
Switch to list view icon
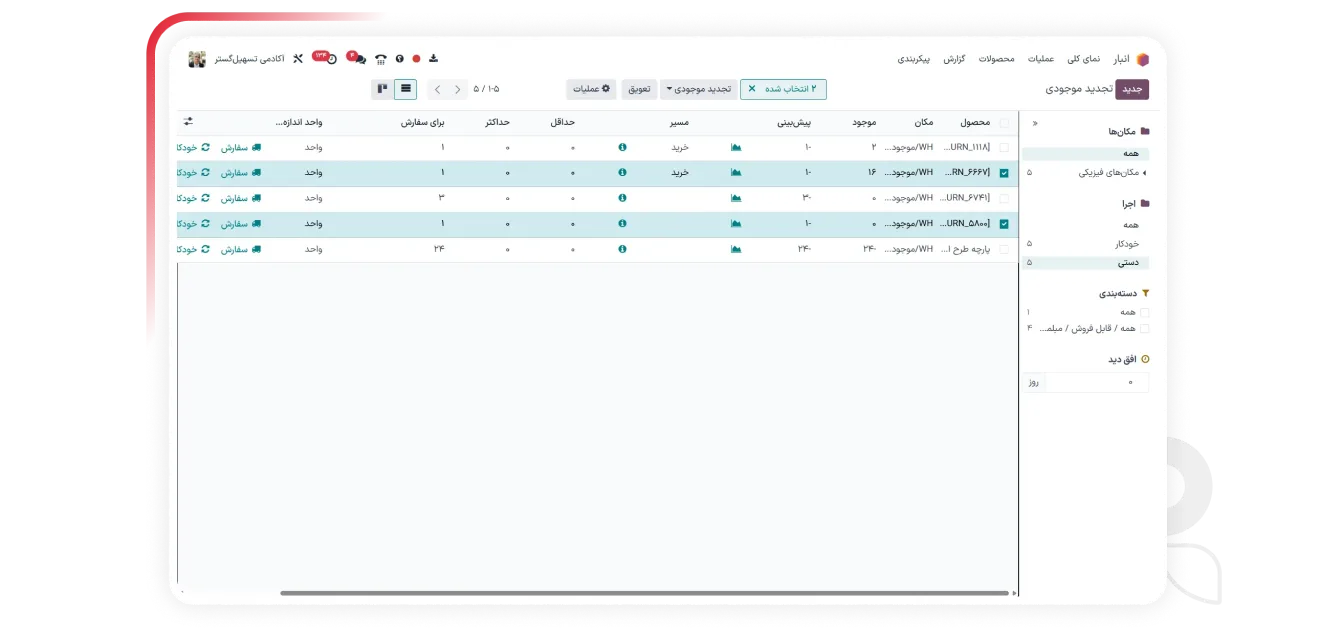tap(405, 89)
